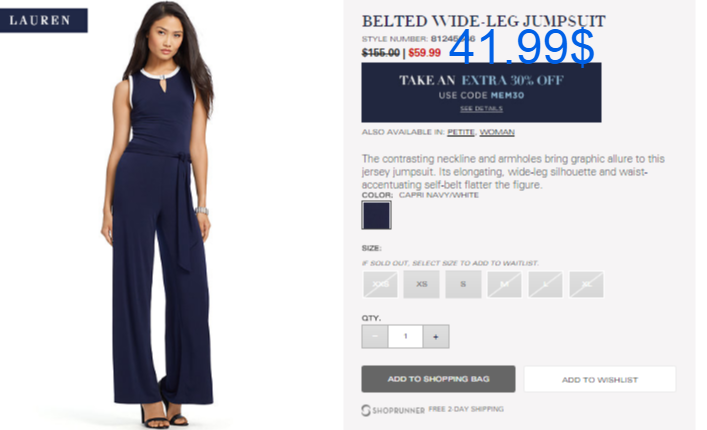This screenshot has height=430, width=707.
Task: Click the ShopRunner logo icon
Action: [366, 410]
